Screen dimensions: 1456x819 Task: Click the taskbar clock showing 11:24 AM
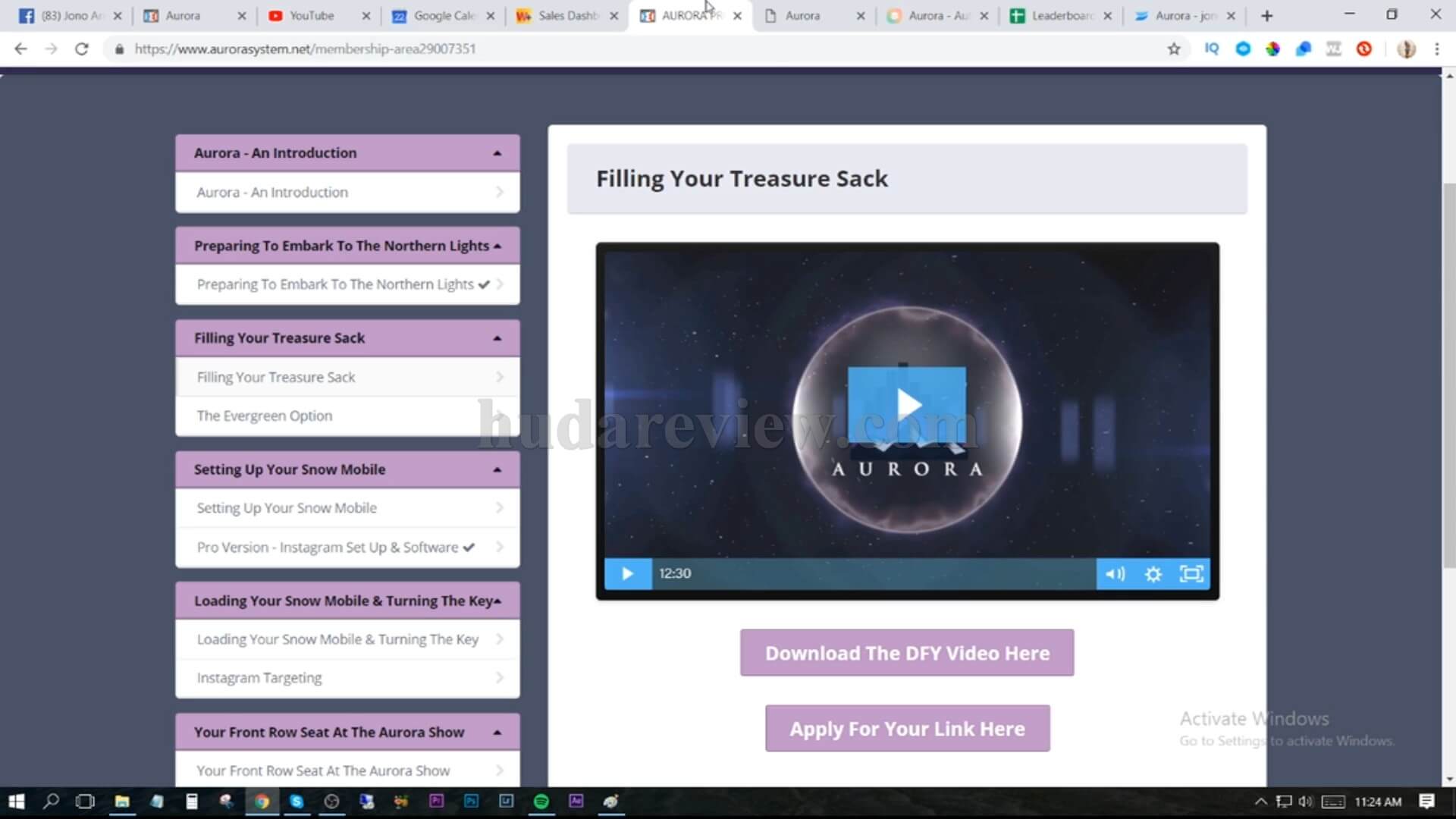coord(1378,802)
